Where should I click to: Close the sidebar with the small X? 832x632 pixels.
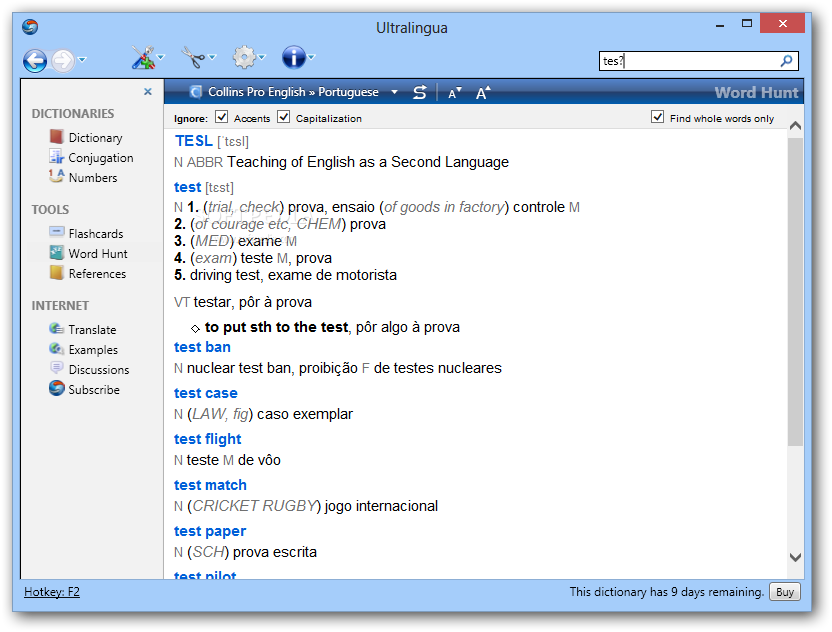[x=148, y=92]
